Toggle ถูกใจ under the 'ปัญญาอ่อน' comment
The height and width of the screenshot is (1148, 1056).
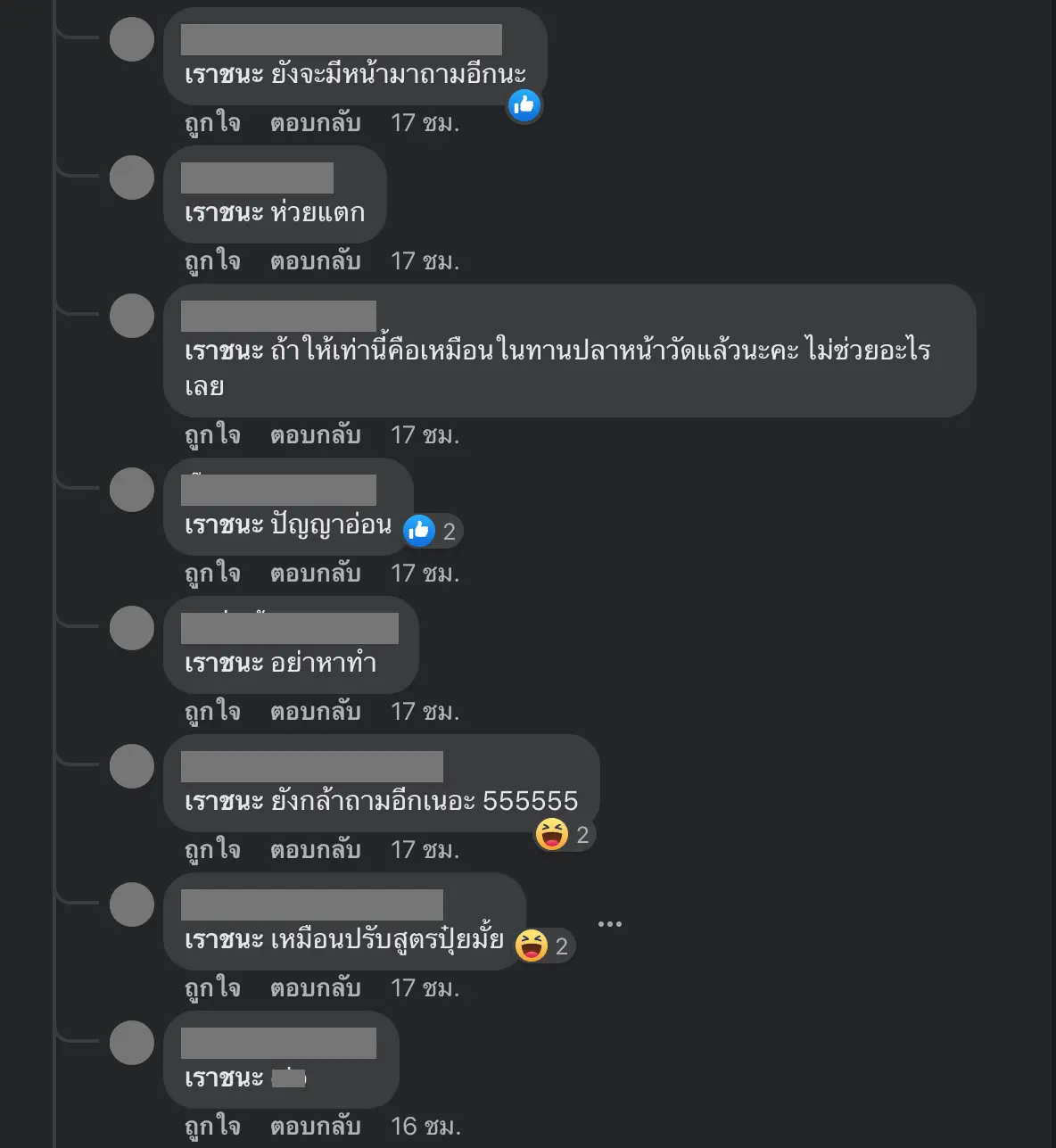tap(212, 574)
